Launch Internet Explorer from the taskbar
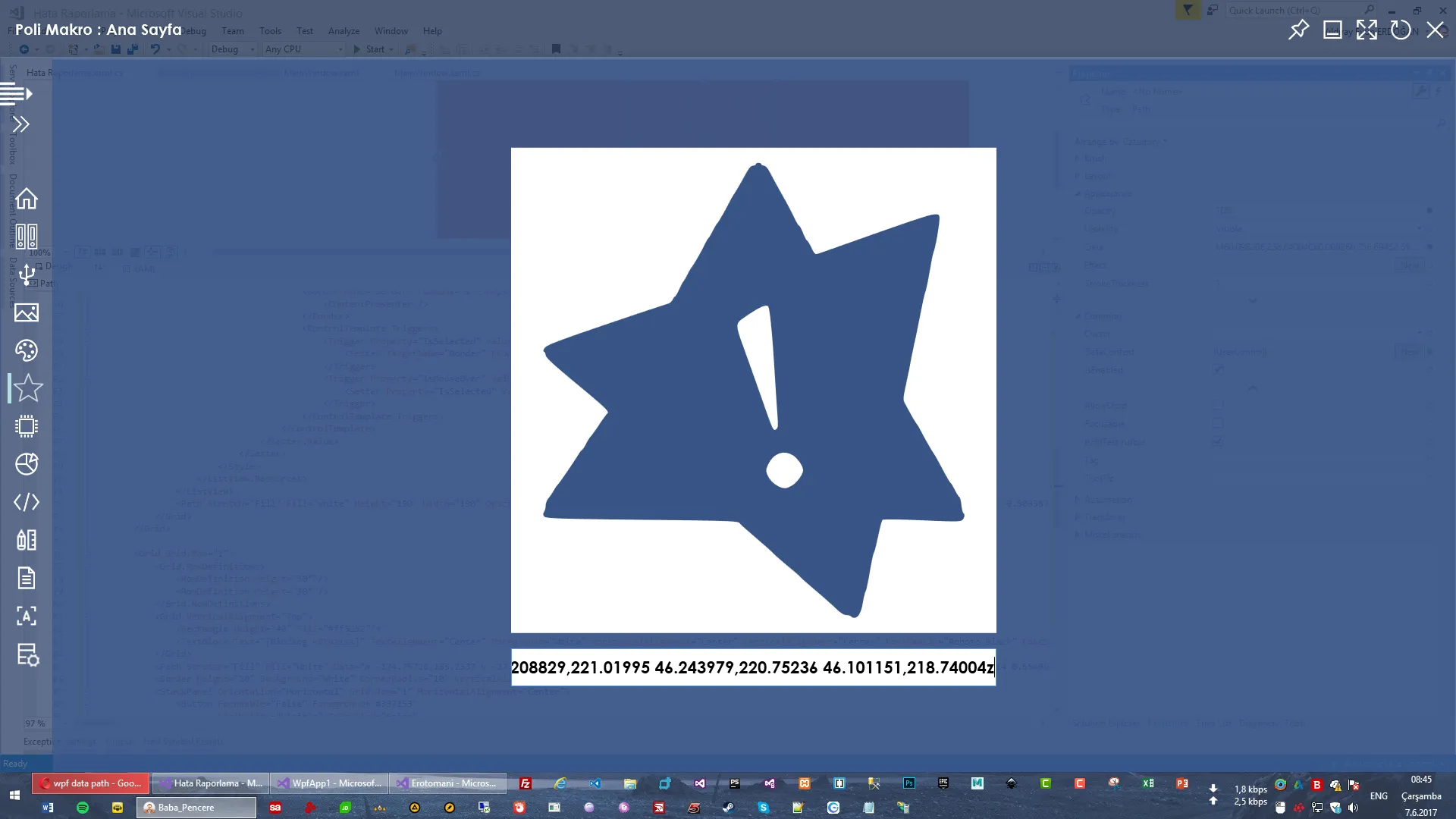The image size is (1456, 819). pyautogui.click(x=560, y=783)
